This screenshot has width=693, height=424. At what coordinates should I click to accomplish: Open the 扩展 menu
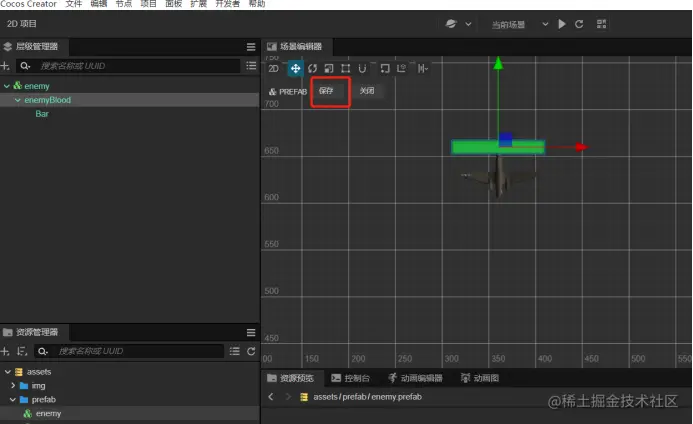click(x=198, y=4)
